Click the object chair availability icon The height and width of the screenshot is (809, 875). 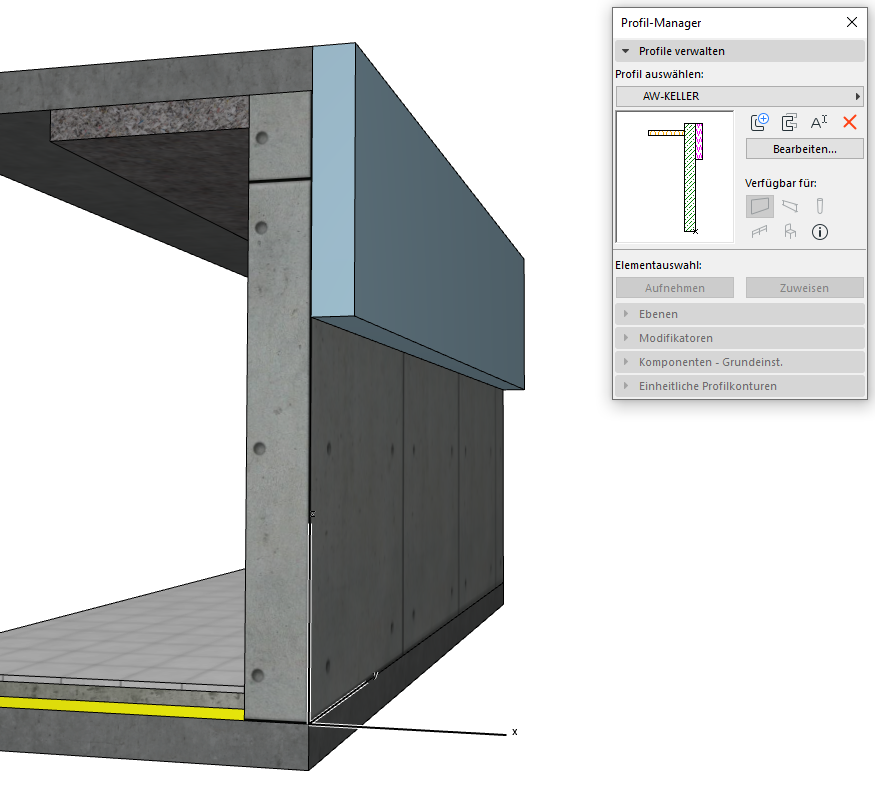(x=790, y=232)
